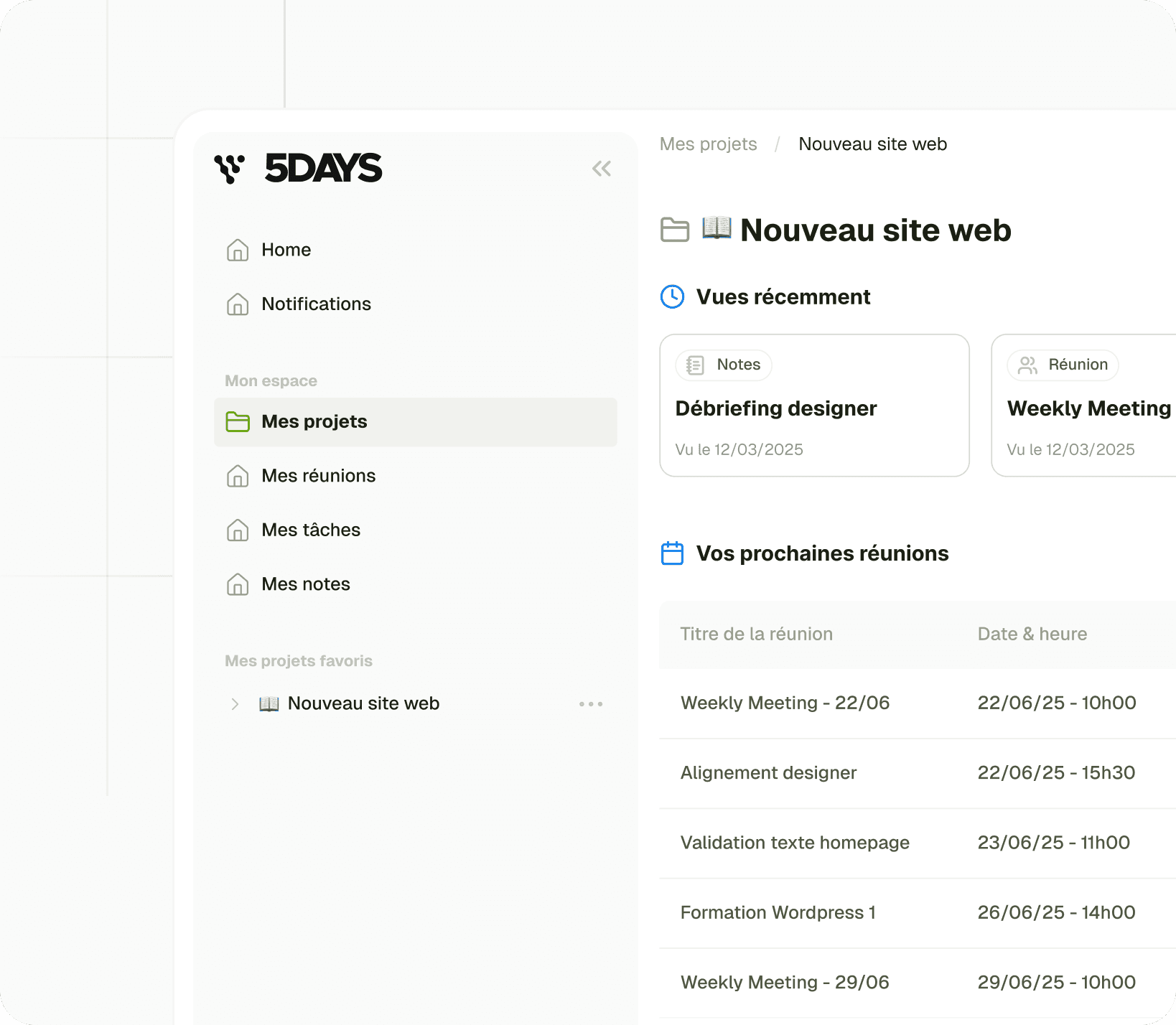
Task: Click the Notifications bell entry icon
Action: point(238,304)
